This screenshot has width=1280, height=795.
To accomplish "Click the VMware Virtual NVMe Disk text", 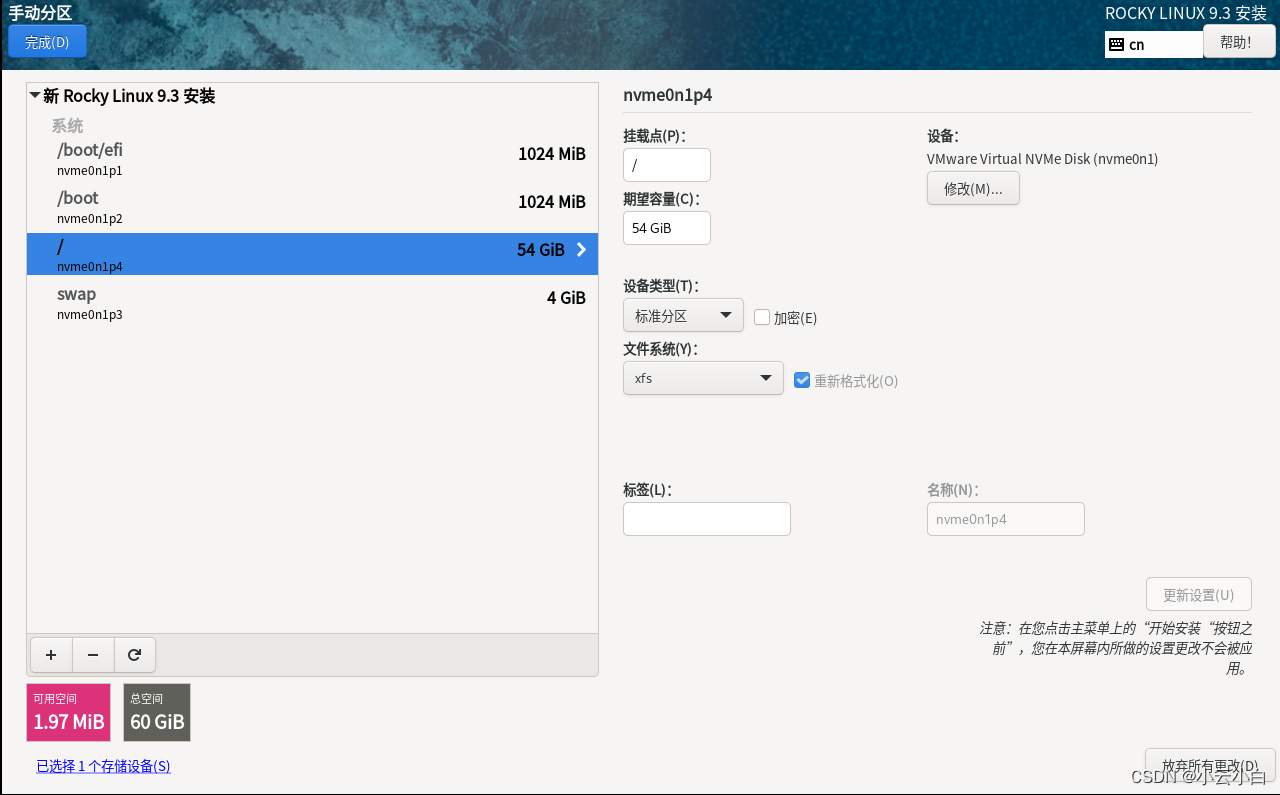I will pos(1042,159).
